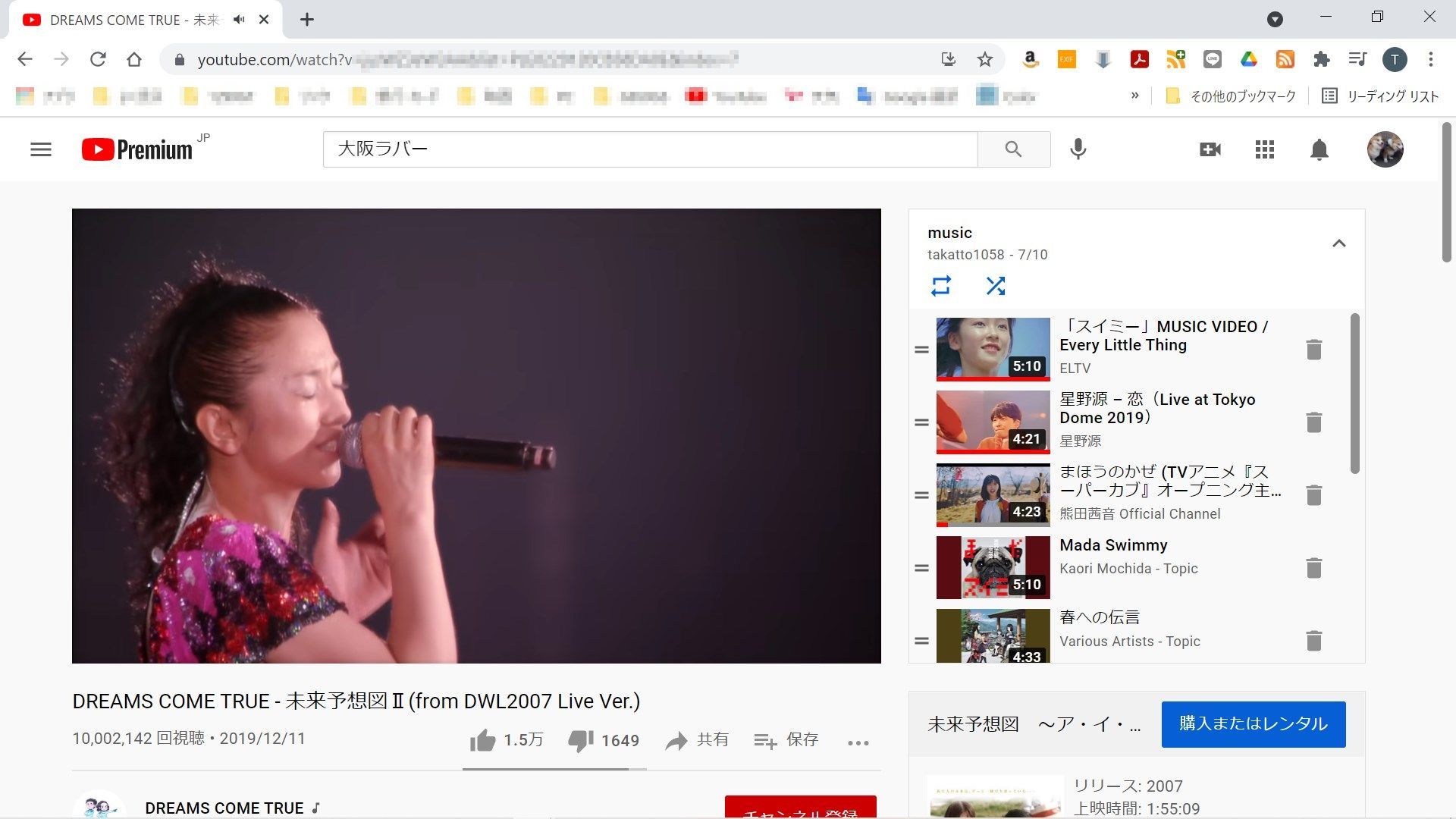Open the Amazon extension icon
Viewport: 1456px width, 819px height.
click(x=1030, y=59)
